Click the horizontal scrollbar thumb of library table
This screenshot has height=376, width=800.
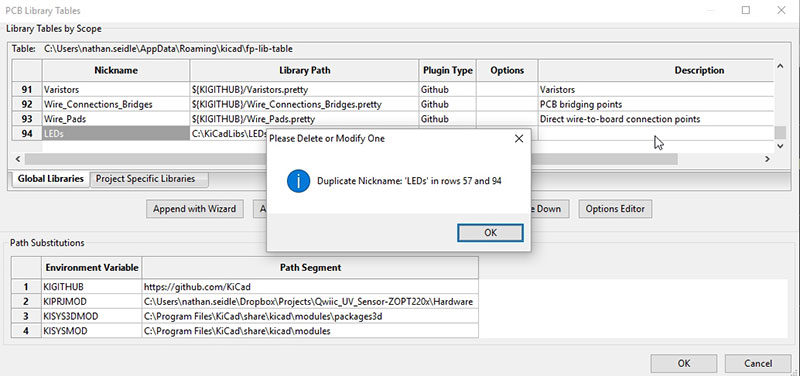[x=351, y=159]
